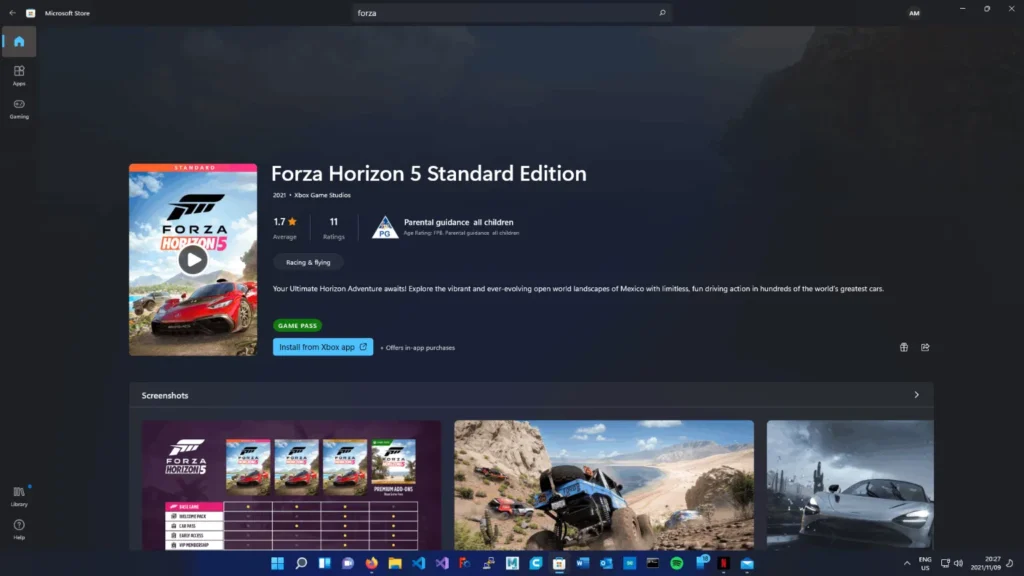
Task: Click the PG age rating icon
Action: click(x=385, y=227)
